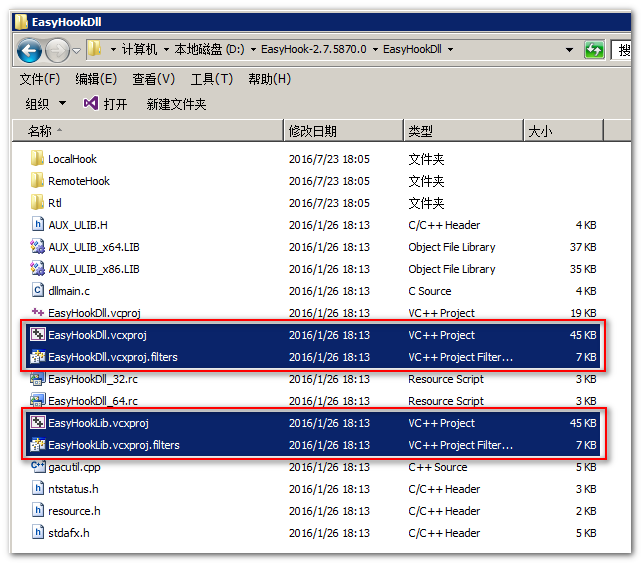Click the AUX_ULIB_x64.LIB library icon
The height and width of the screenshot is (563, 641).
(x=37, y=246)
